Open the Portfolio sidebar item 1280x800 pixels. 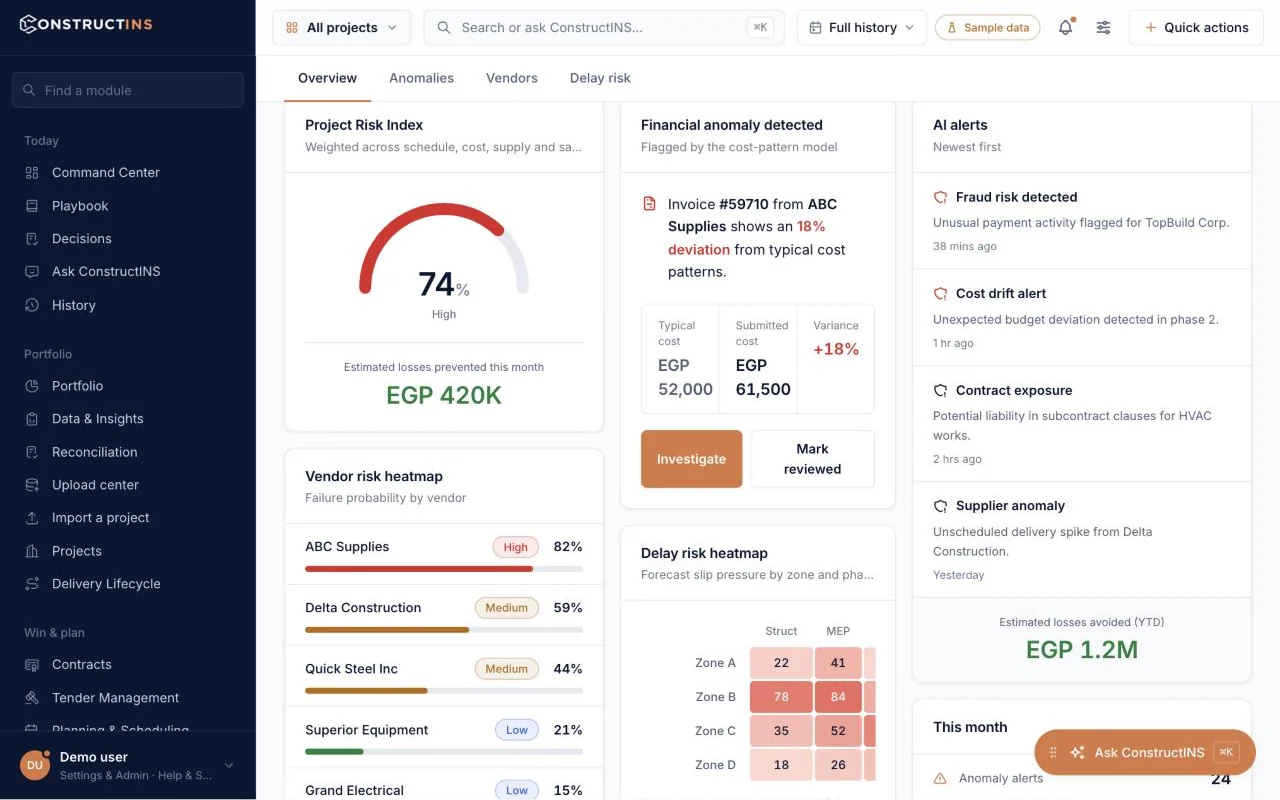127,385
